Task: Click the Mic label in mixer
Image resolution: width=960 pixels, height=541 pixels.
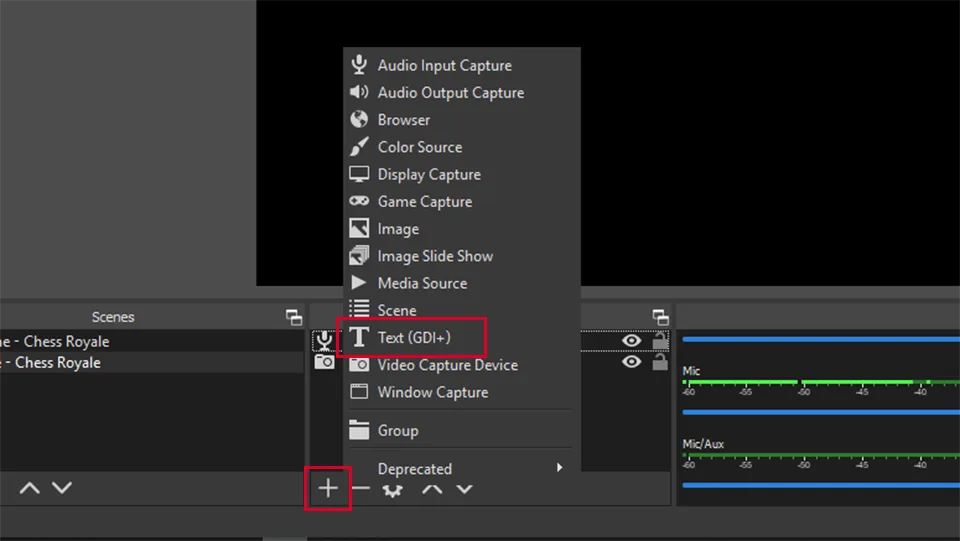Action: point(691,371)
